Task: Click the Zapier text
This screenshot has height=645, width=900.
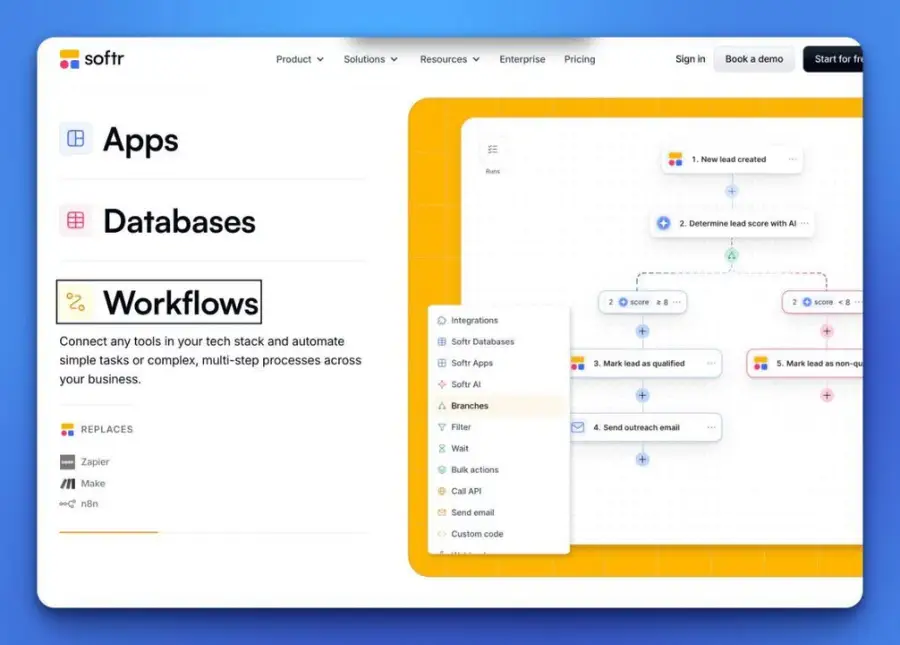Action: 95,461
